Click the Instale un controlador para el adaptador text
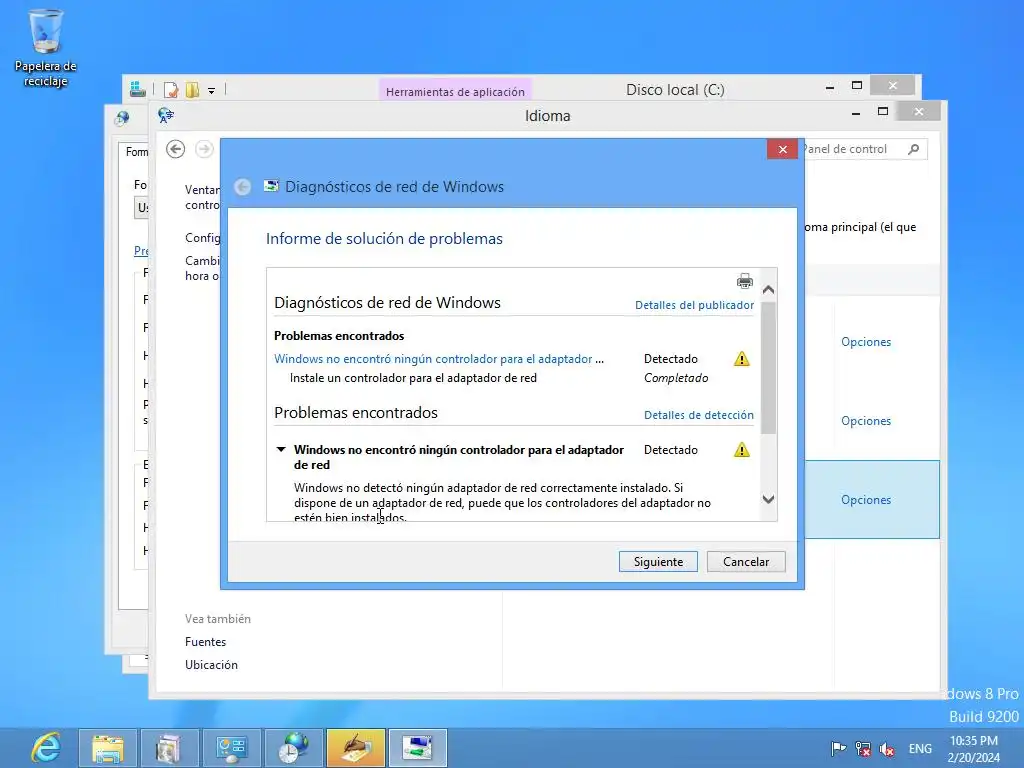Viewport: 1024px width, 768px height. point(413,377)
